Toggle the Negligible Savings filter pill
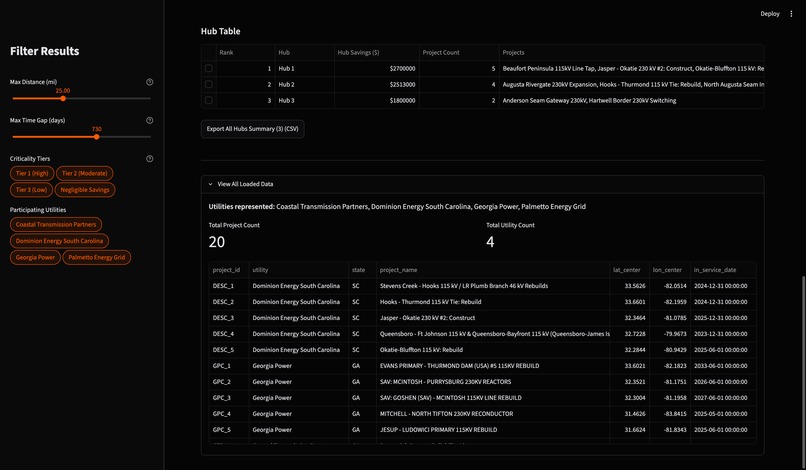This screenshot has height=470, width=806. click(85, 190)
